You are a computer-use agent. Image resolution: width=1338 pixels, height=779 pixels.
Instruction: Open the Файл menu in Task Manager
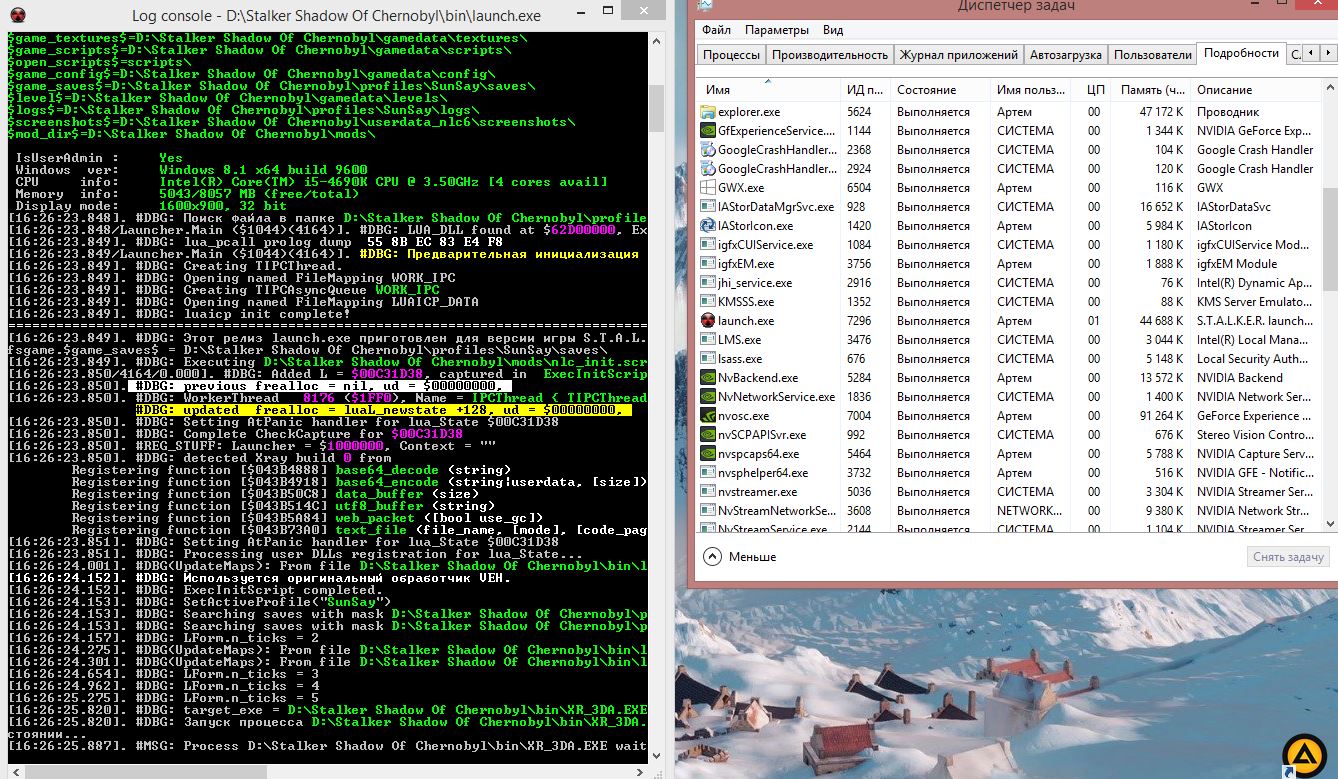(716, 30)
